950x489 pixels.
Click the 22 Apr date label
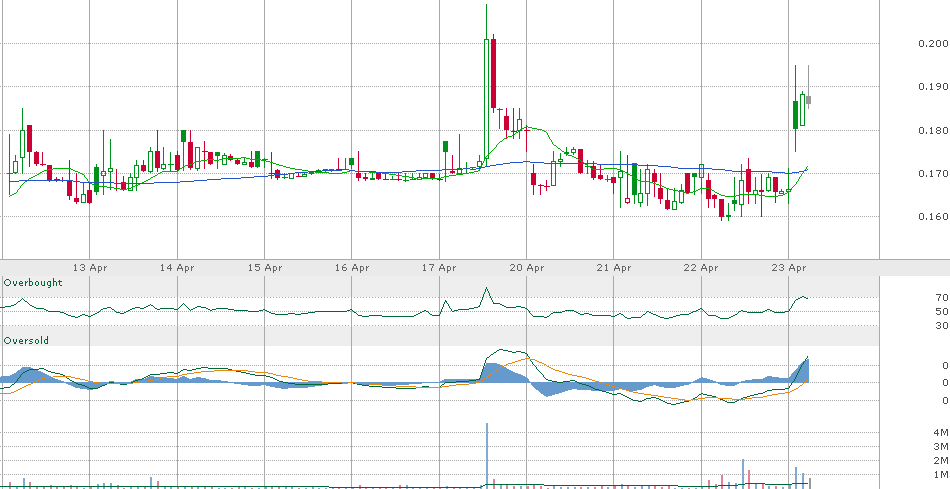701,267
